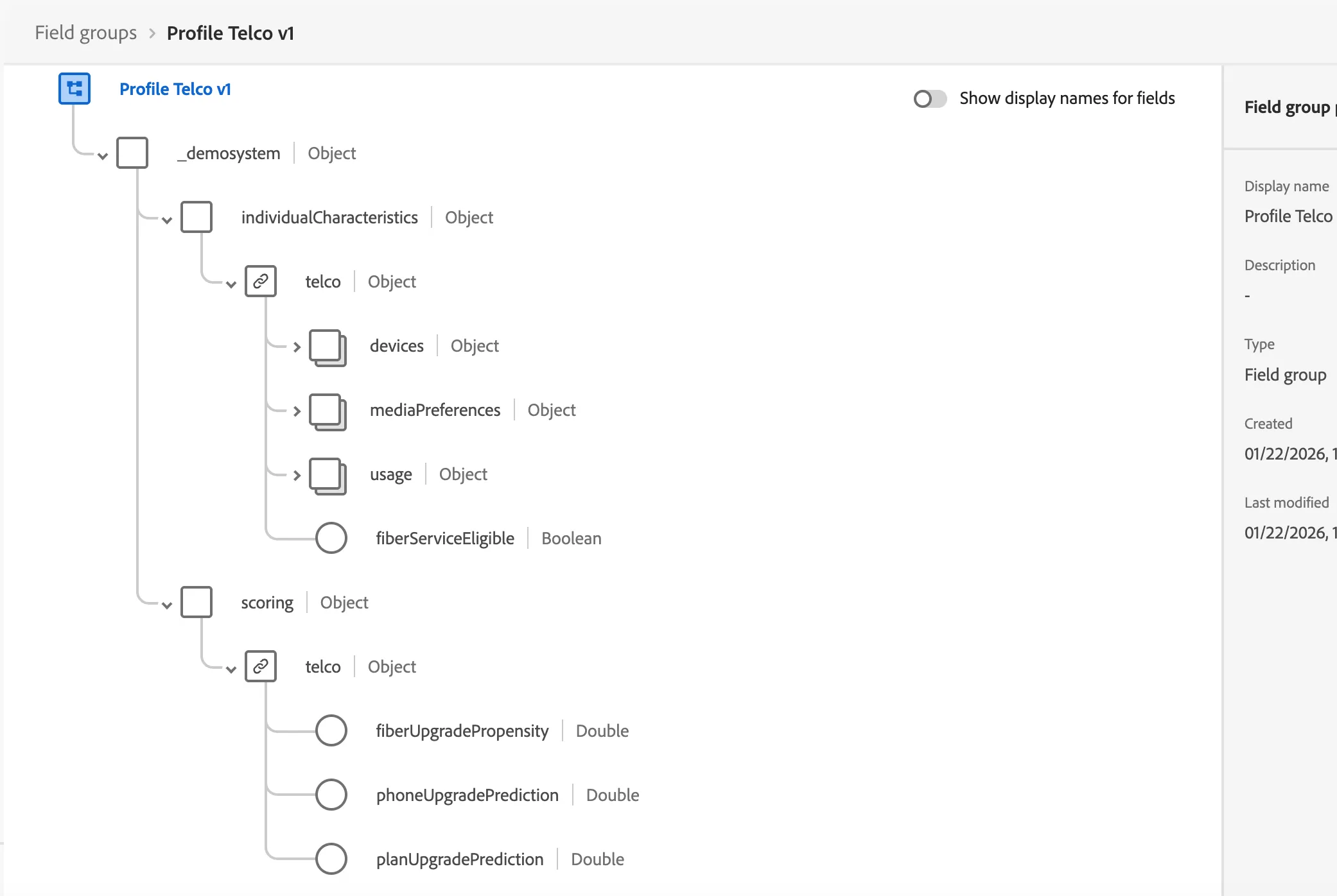The height and width of the screenshot is (896, 1337).
Task: Click the fiberUpgradePropensity circle field icon
Action: pos(331,730)
